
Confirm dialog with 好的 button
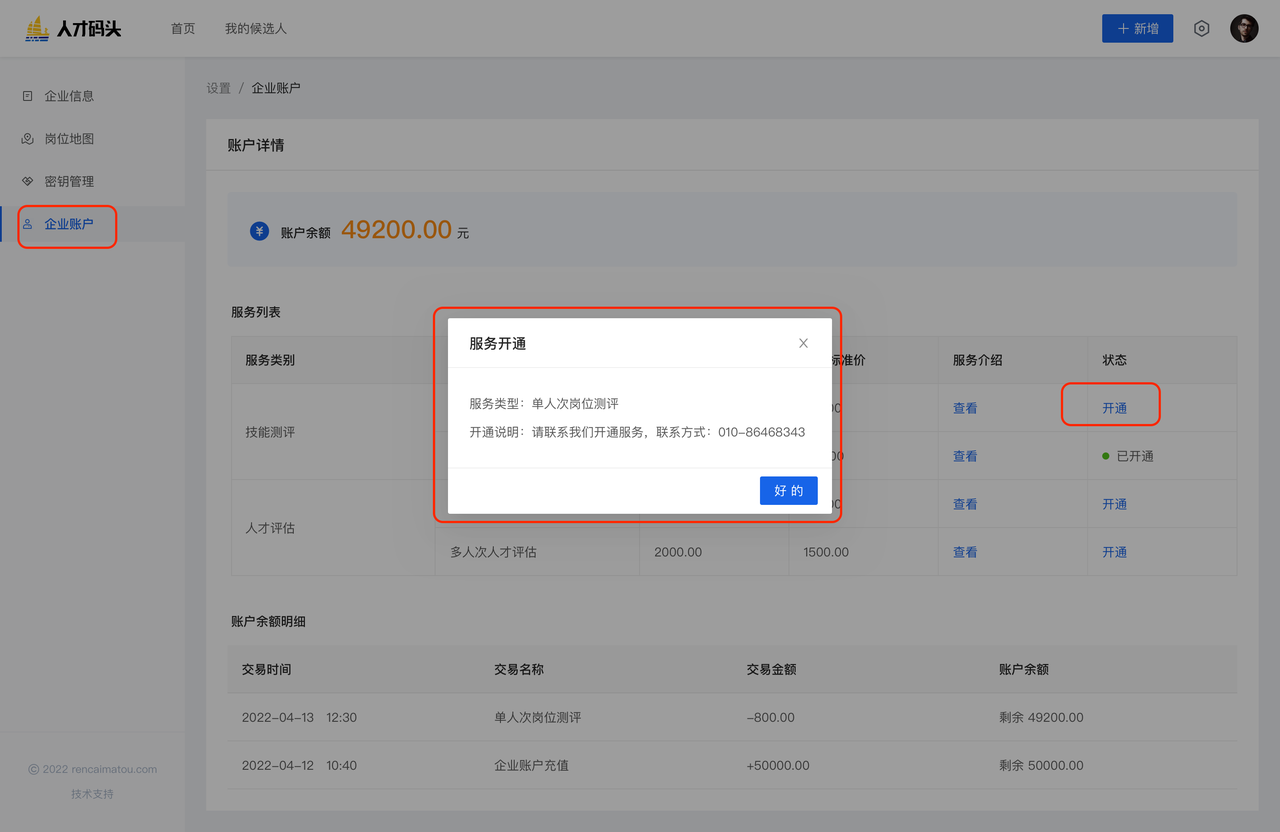(788, 491)
